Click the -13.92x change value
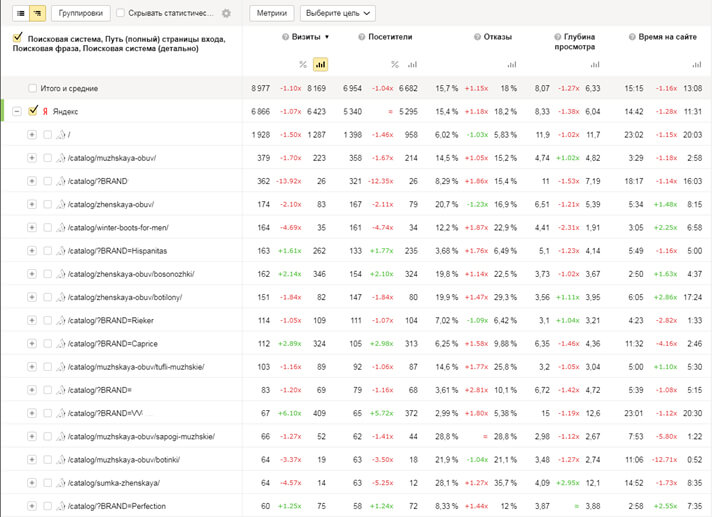The height and width of the screenshot is (517, 712). coord(289,181)
